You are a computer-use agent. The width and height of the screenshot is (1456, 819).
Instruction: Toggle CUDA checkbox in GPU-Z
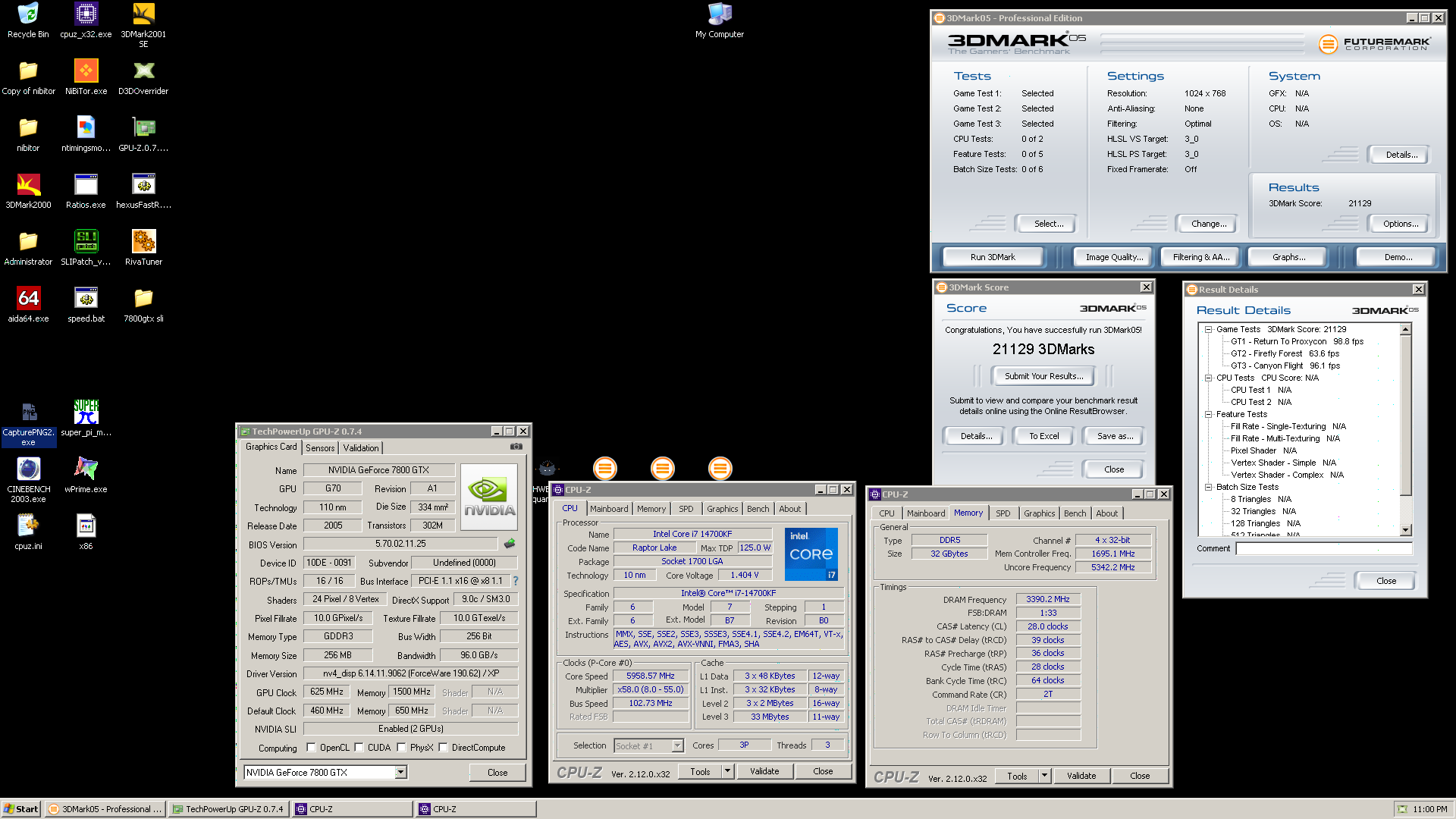[359, 748]
